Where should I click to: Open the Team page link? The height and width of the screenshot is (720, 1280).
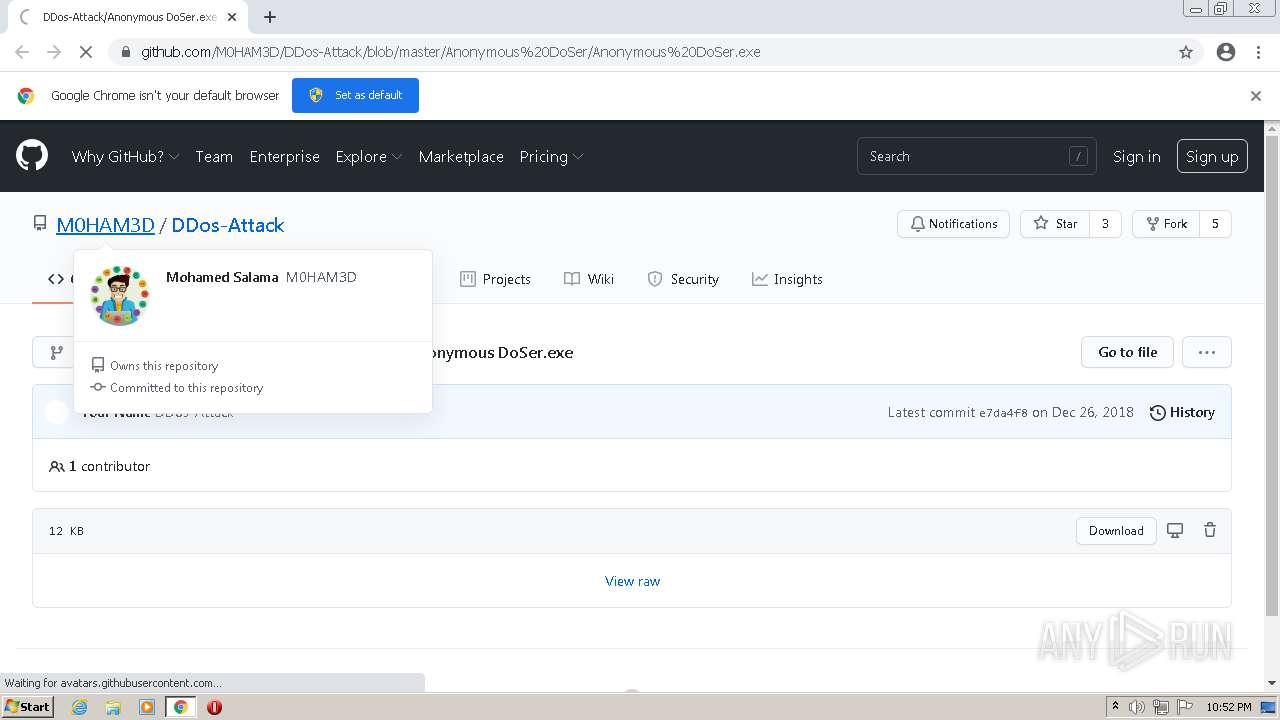click(x=214, y=157)
